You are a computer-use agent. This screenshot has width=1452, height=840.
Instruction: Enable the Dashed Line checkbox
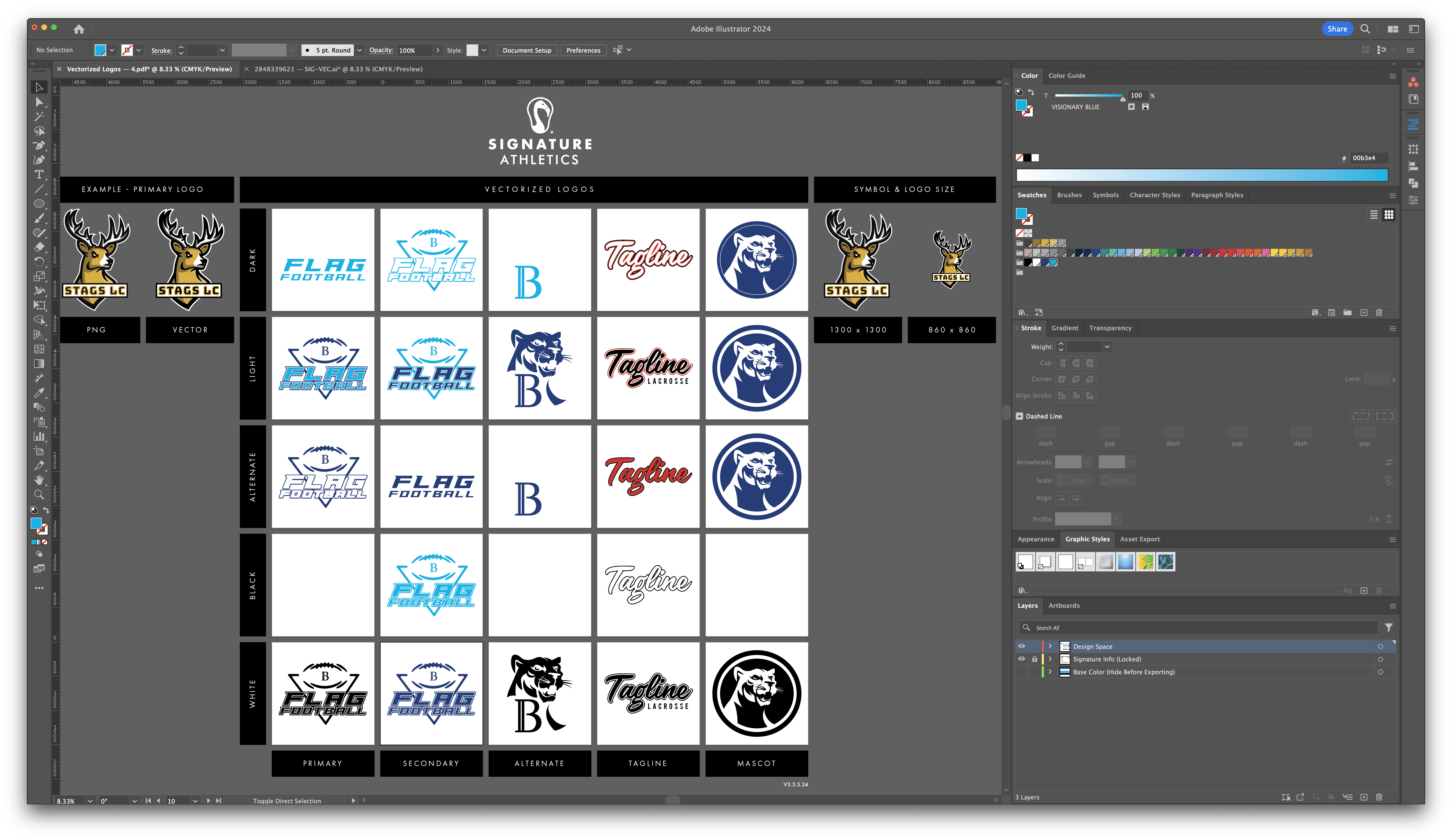pyautogui.click(x=1019, y=416)
